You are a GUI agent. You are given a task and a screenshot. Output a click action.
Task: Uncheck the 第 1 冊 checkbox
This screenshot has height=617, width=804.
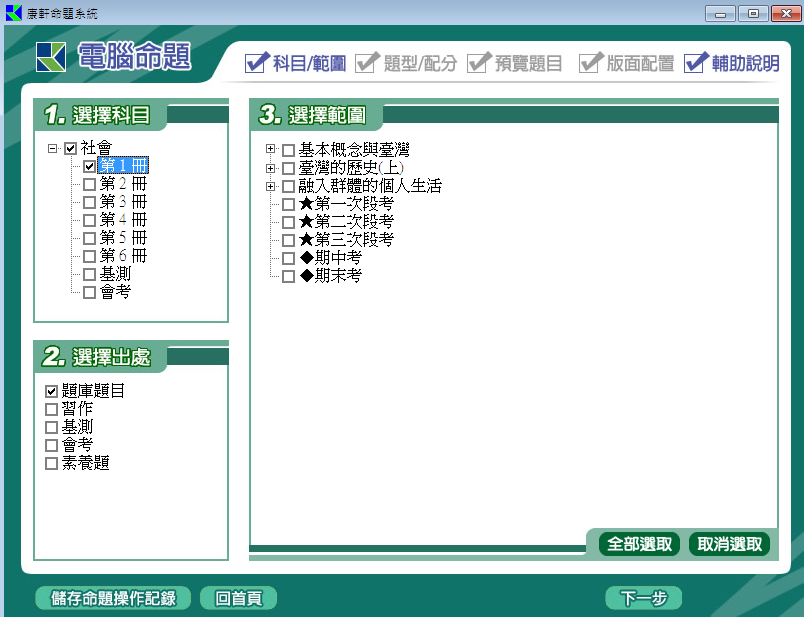[x=89, y=166]
